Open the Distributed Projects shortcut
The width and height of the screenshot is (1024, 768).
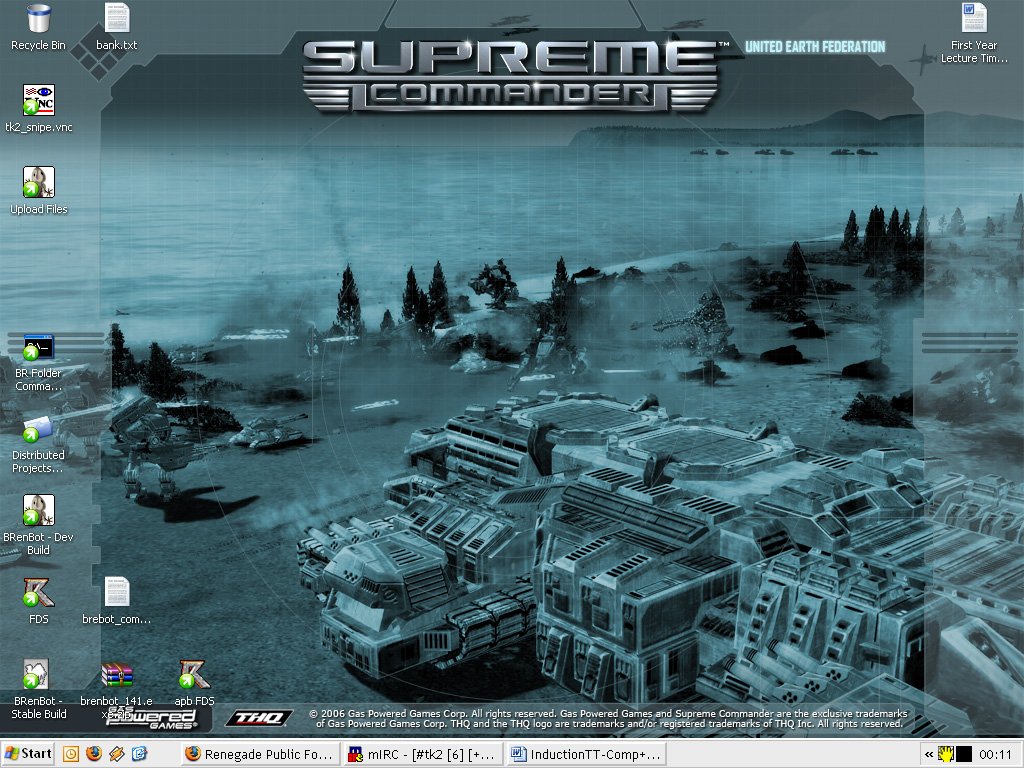pos(39,429)
